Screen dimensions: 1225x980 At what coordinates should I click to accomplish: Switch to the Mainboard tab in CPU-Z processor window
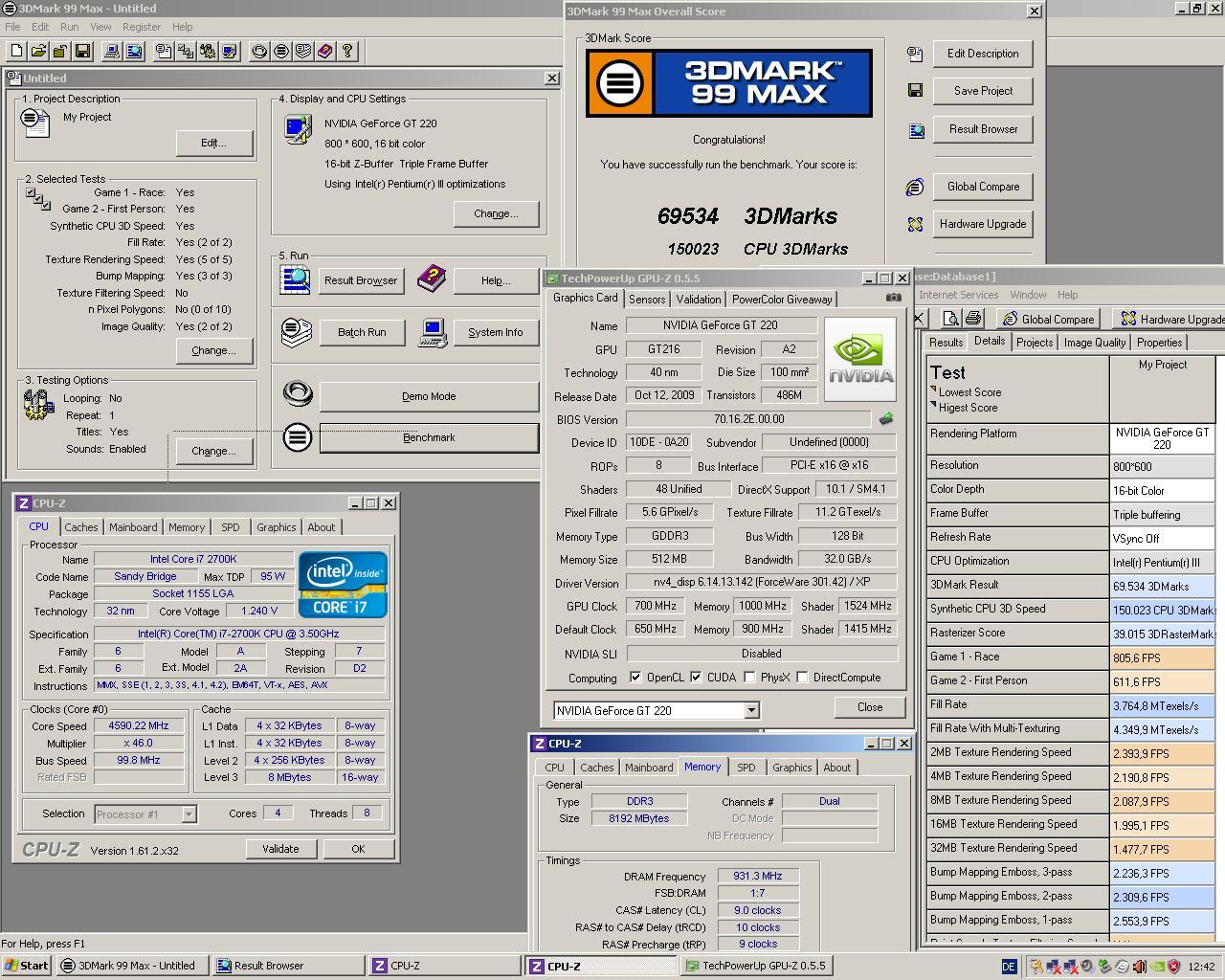[133, 527]
